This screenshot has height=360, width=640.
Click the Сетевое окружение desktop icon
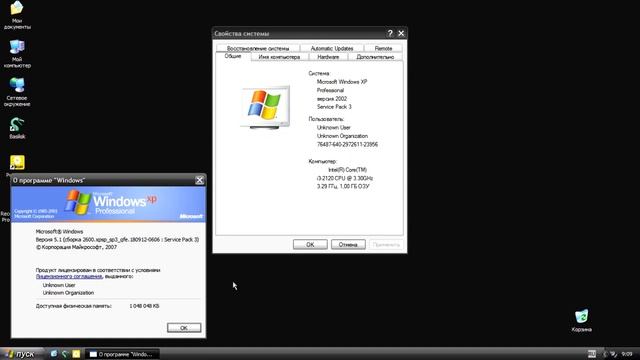point(17,92)
